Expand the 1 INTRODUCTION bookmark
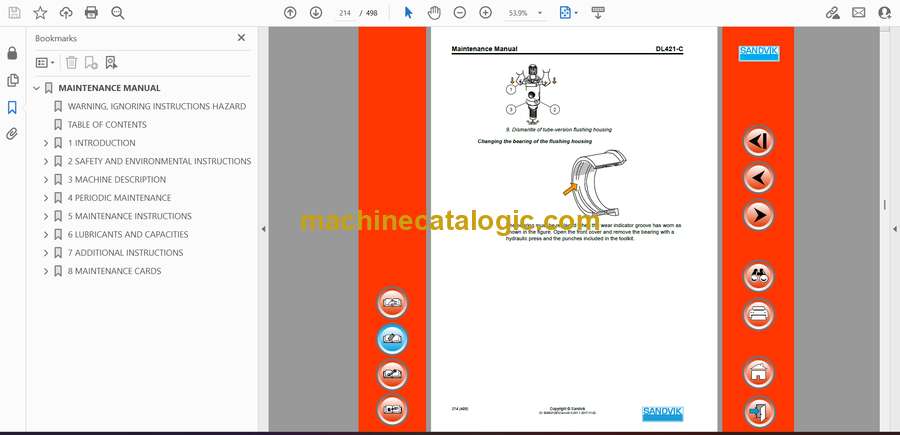Viewport: 900px width, 435px height. tap(46, 143)
